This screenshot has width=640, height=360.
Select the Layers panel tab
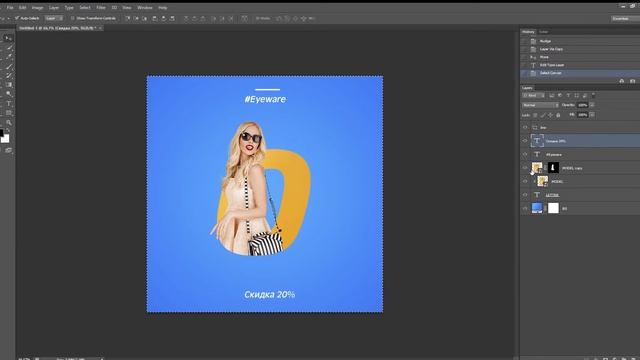pyautogui.click(x=527, y=88)
